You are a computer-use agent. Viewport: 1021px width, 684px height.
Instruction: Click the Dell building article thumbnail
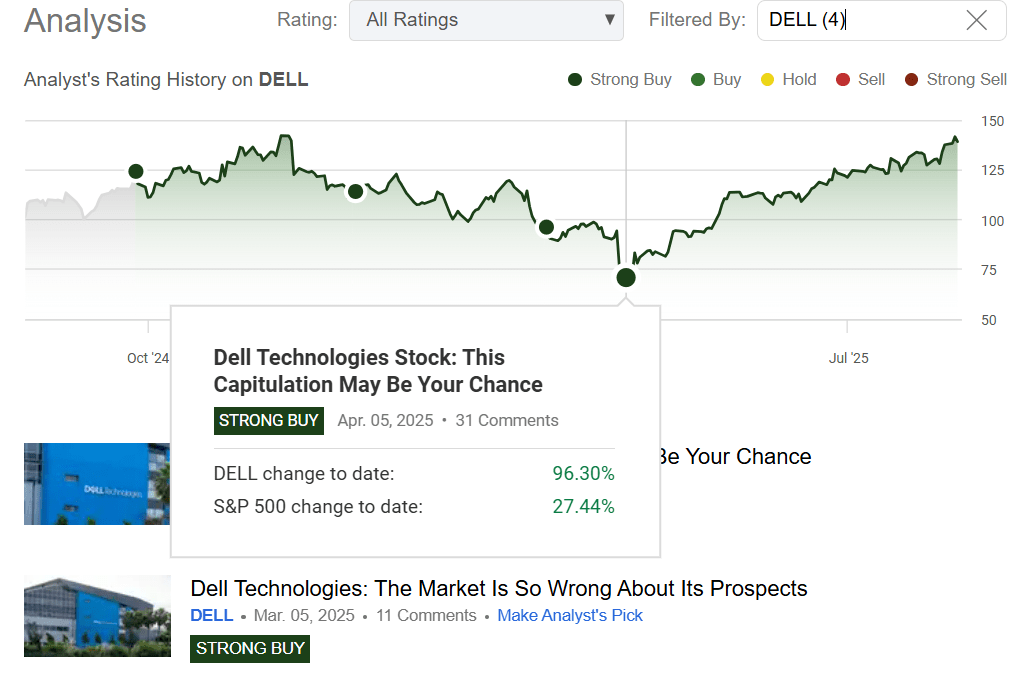[97, 614]
